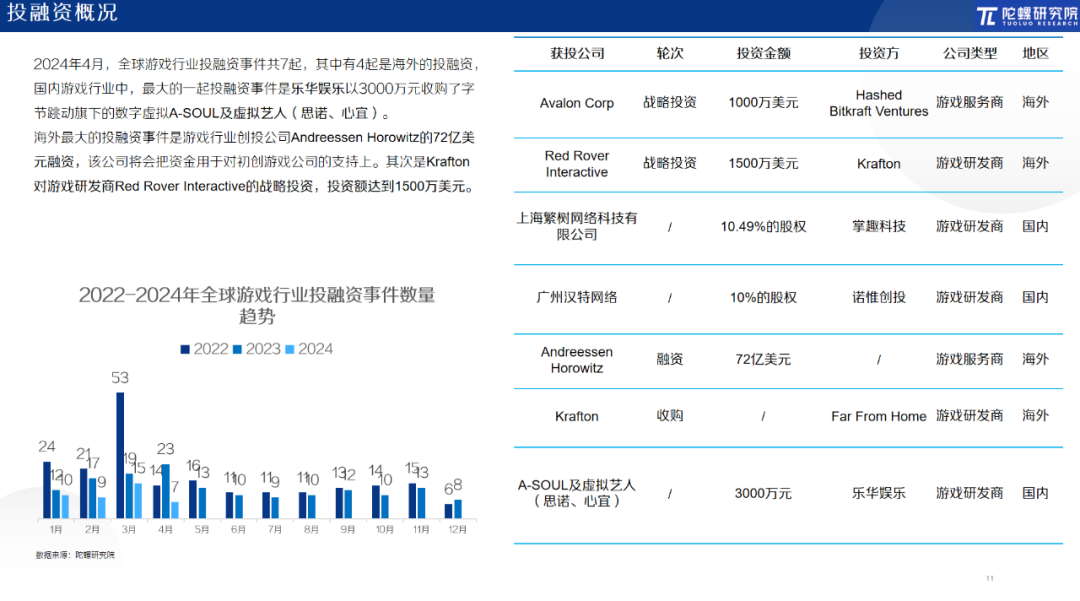Click the 获投公司 column header
1080x601 pixels.
pos(577,54)
